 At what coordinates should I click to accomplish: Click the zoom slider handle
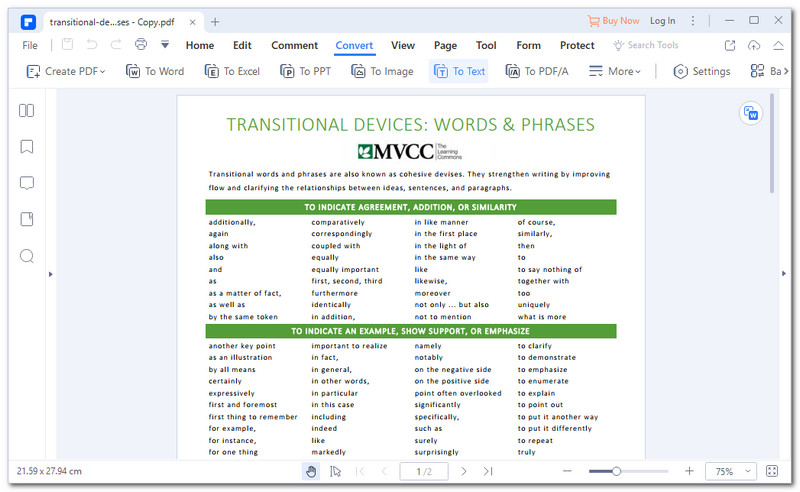[x=616, y=471]
